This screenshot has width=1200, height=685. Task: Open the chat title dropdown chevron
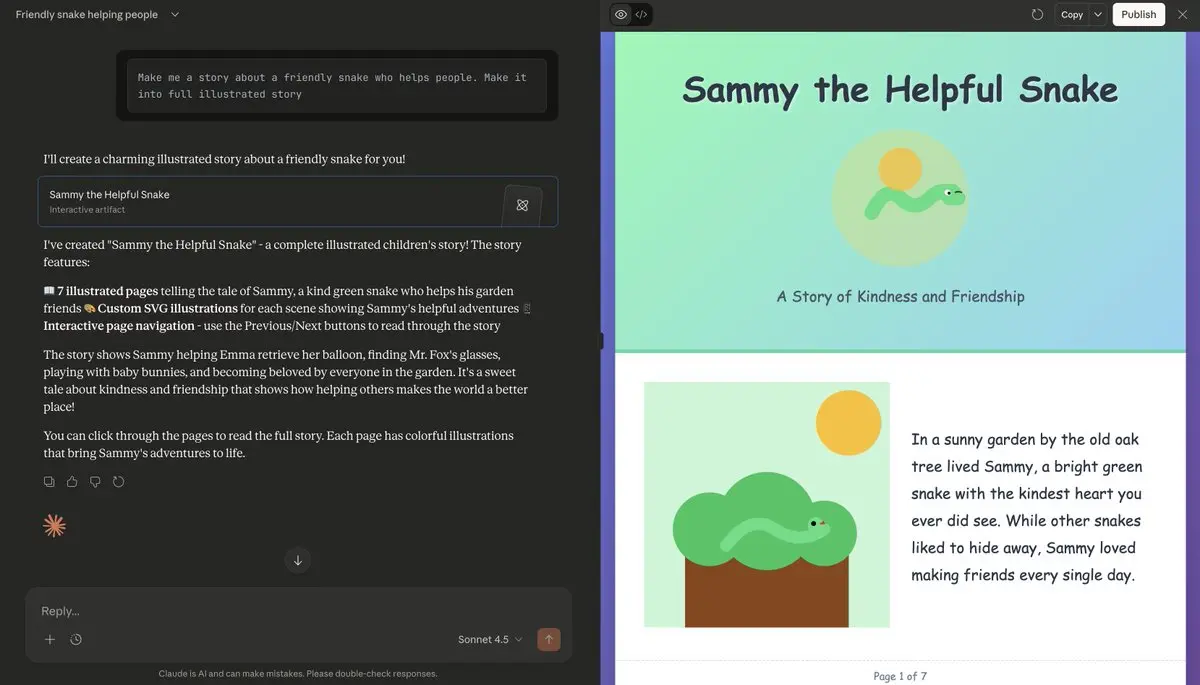point(175,15)
